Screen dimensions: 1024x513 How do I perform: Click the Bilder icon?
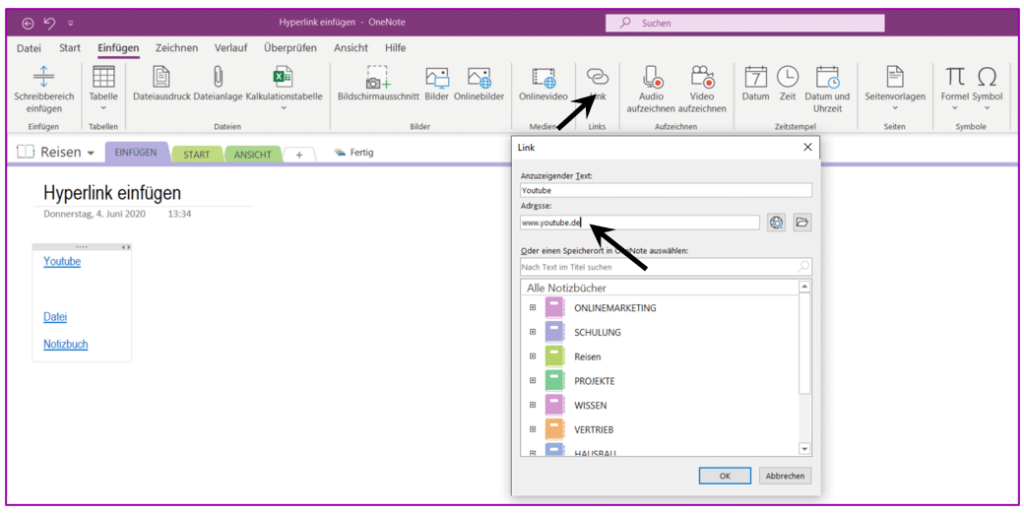point(437,77)
